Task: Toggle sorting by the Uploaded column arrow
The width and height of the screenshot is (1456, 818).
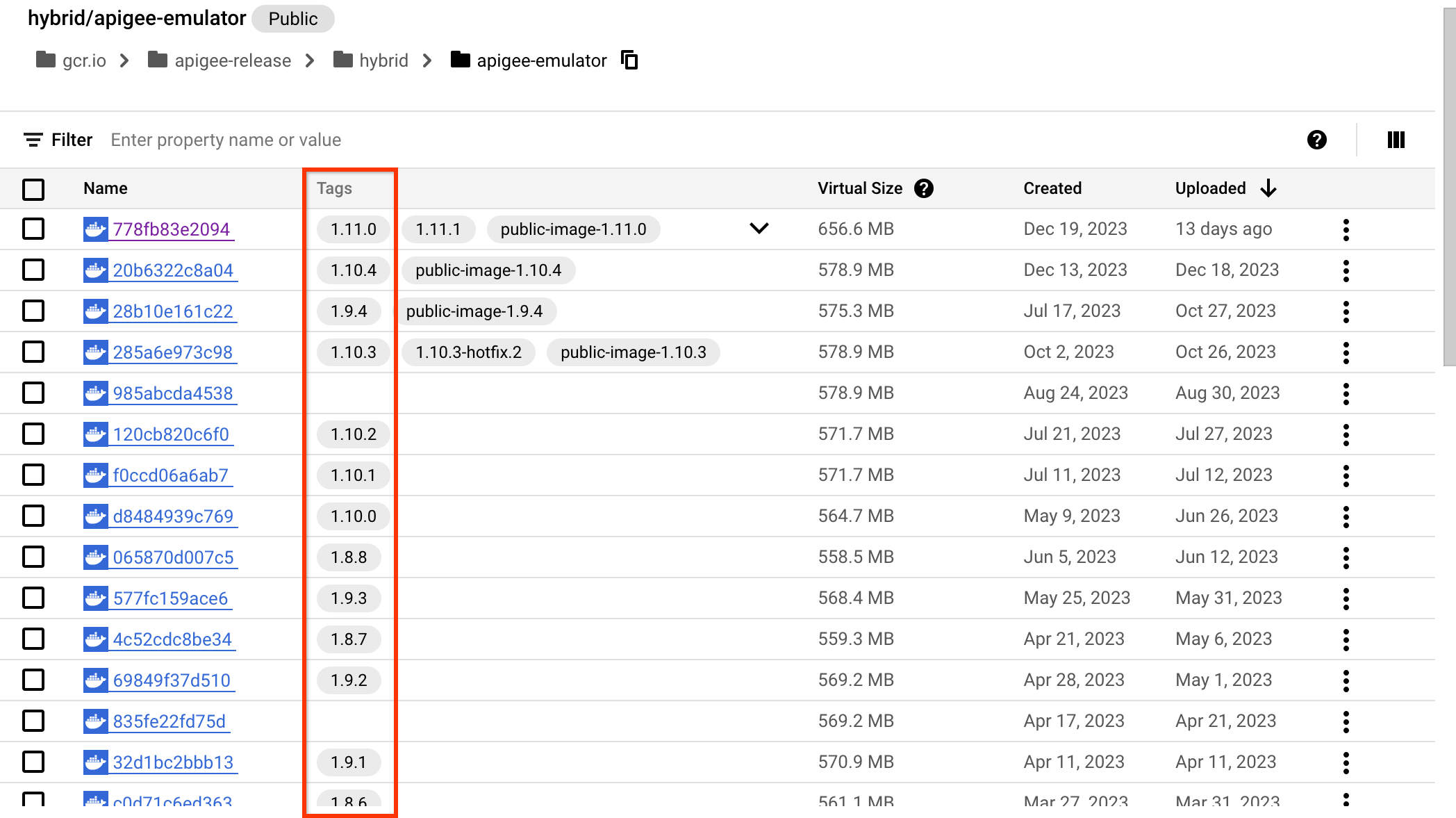Action: point(1268,188)
